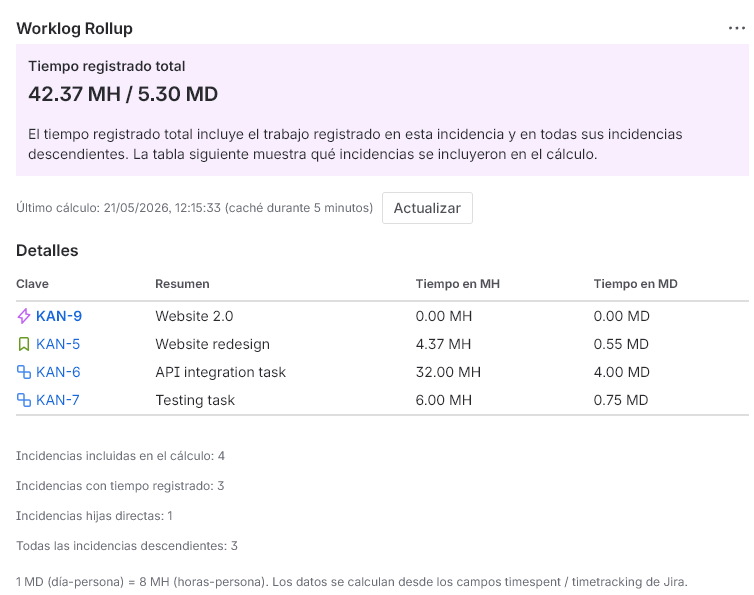This screenshot has height=595, width=754.
Task: Click the story bookmark icon beside KAN-5
Action: click(24, 344)
